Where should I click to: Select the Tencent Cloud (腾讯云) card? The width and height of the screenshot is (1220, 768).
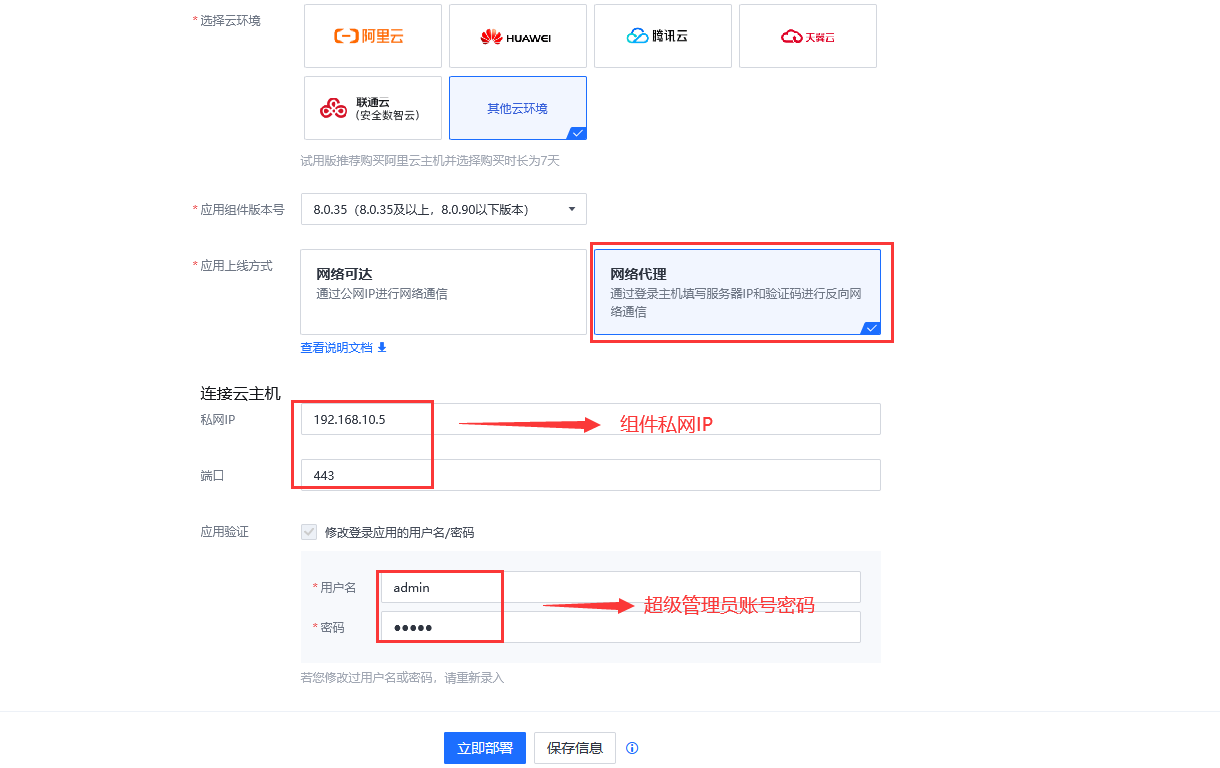pos(662,36)
